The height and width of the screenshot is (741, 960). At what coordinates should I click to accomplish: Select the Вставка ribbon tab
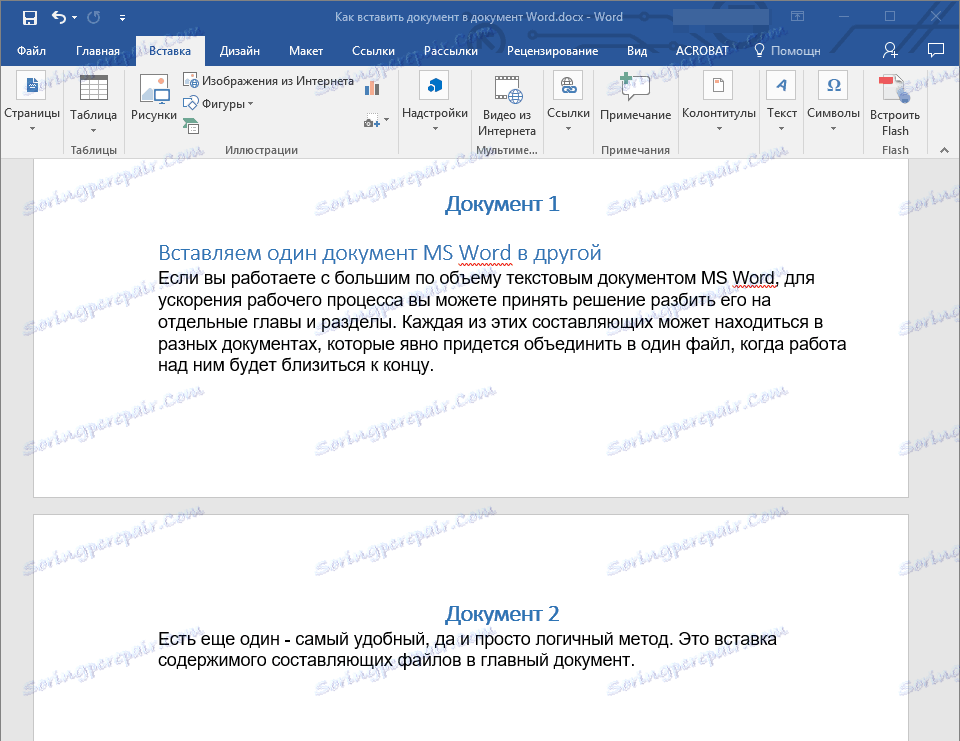170,51
